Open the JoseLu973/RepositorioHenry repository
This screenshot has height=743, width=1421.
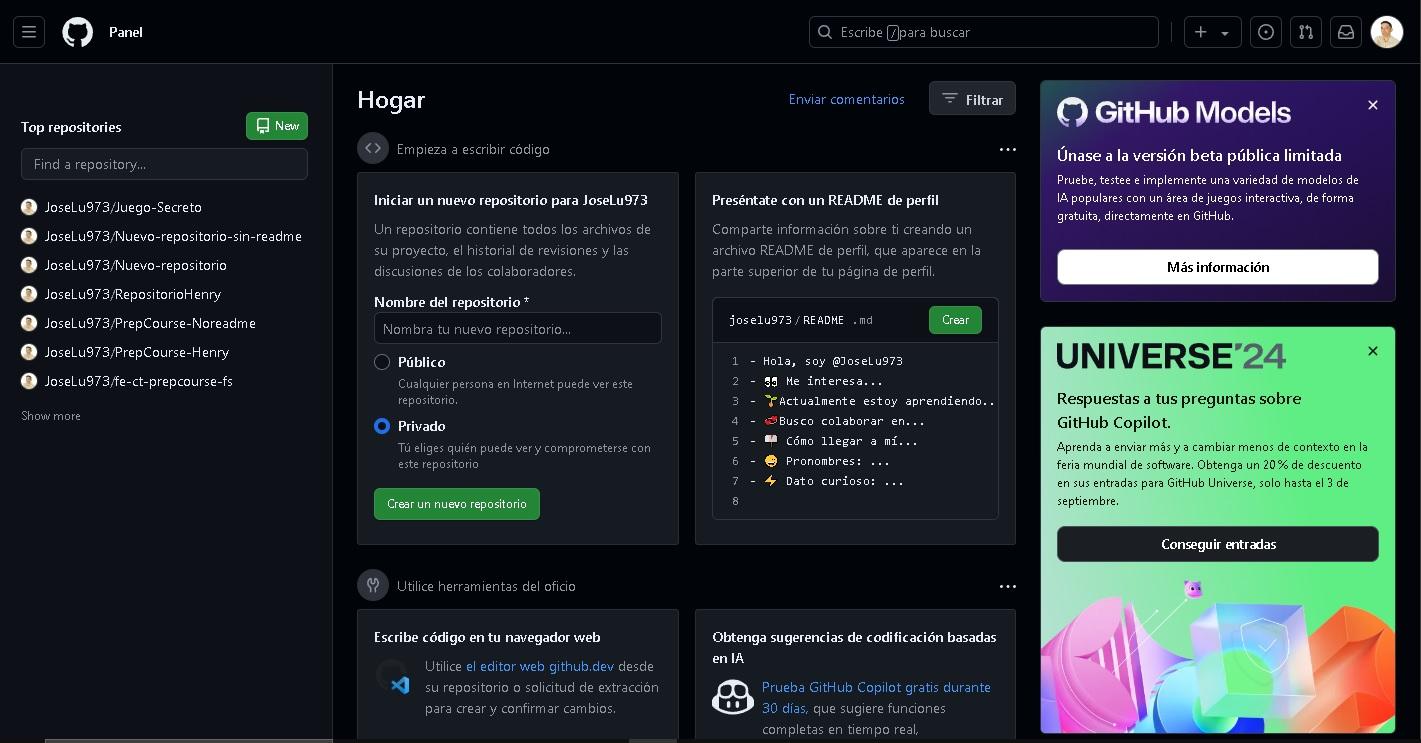[x=133, y=294]
